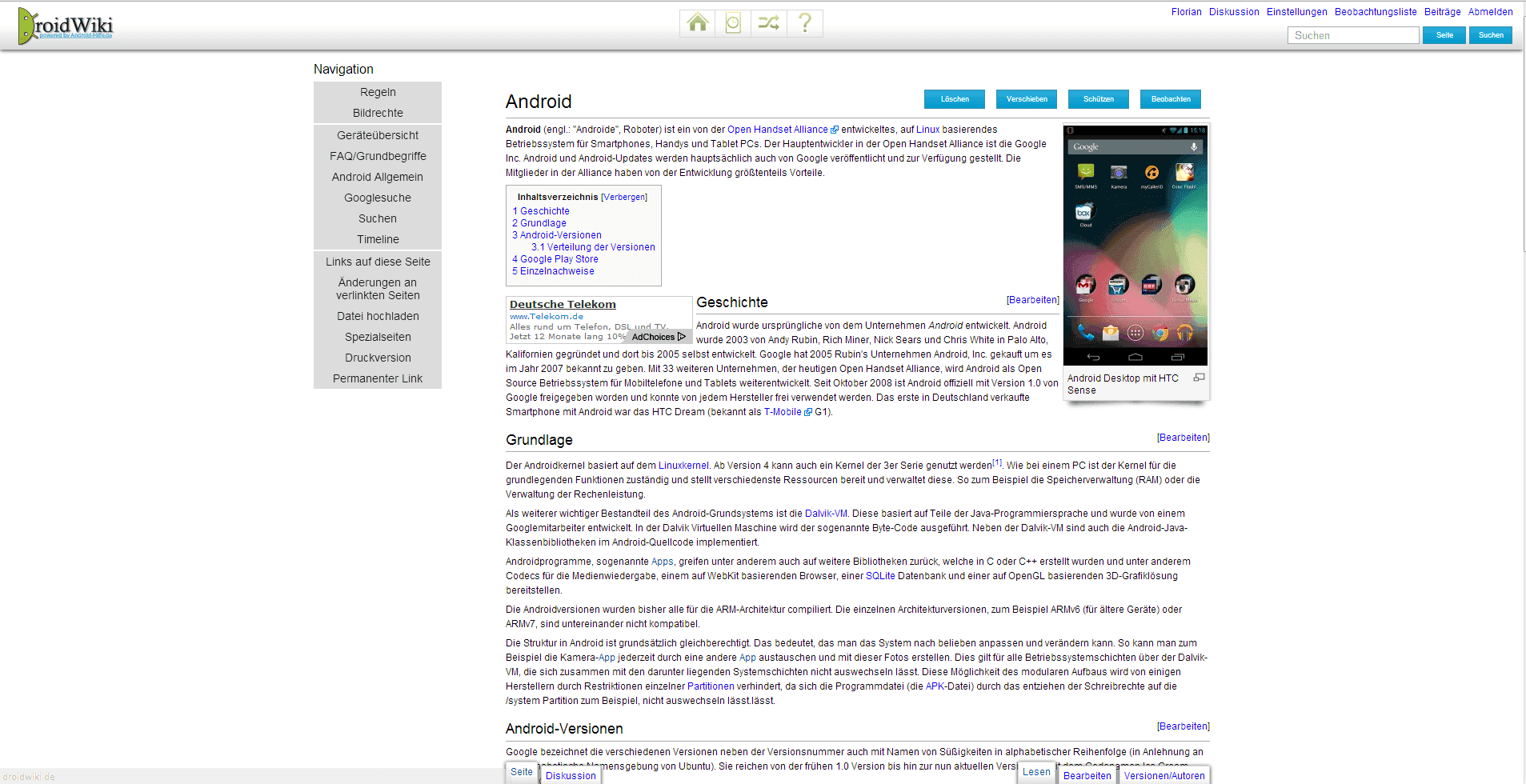Open the T-Mobile external link
1526x784 pixels.
coord(783,412)
